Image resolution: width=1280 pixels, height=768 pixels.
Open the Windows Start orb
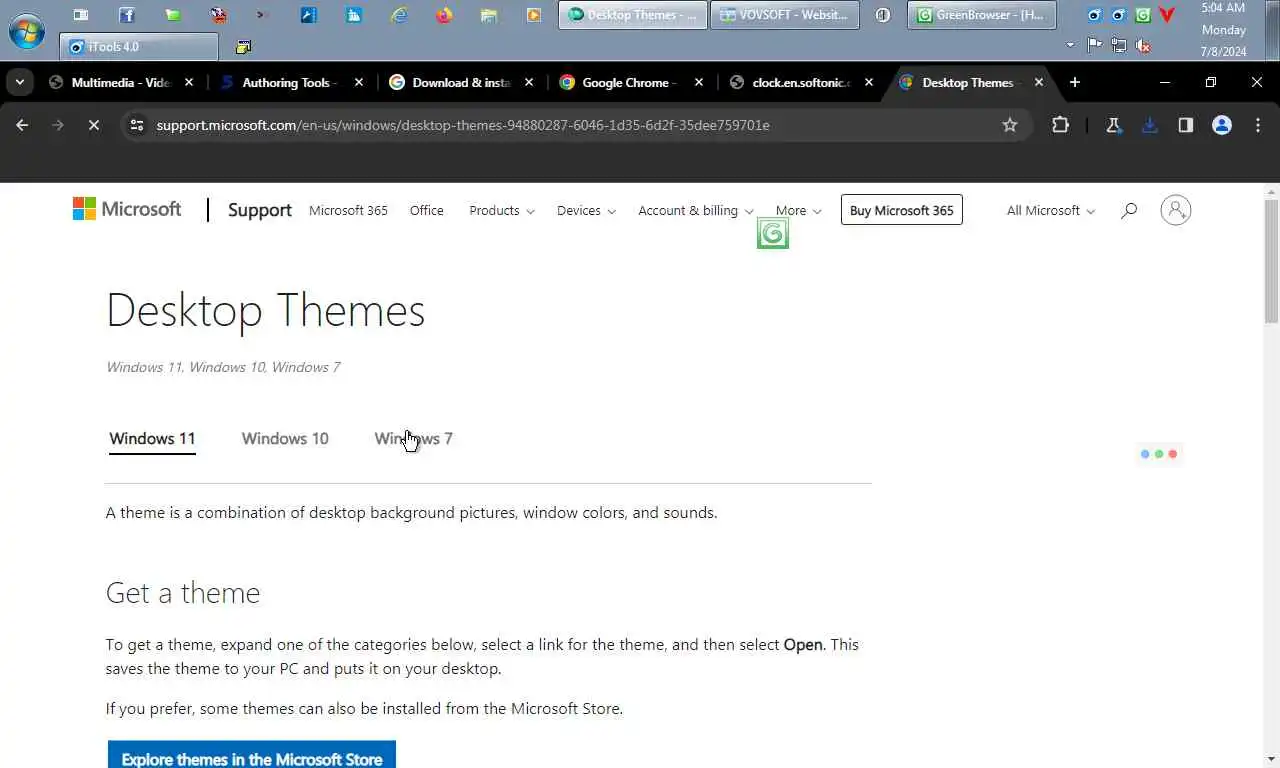pyautogui.click(x=26, y=30)
